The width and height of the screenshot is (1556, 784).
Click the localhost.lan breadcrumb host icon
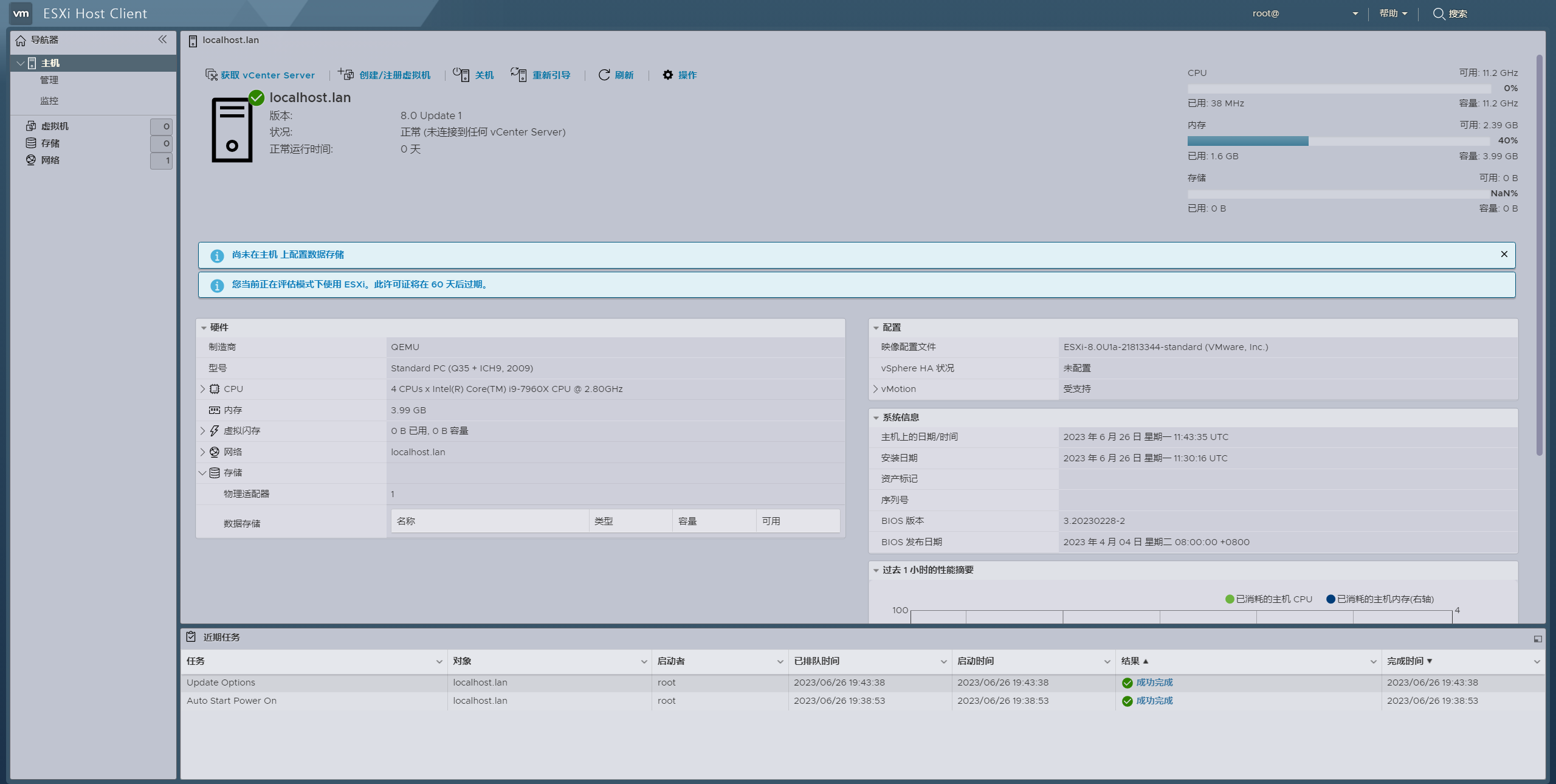(x=193, y=41)
